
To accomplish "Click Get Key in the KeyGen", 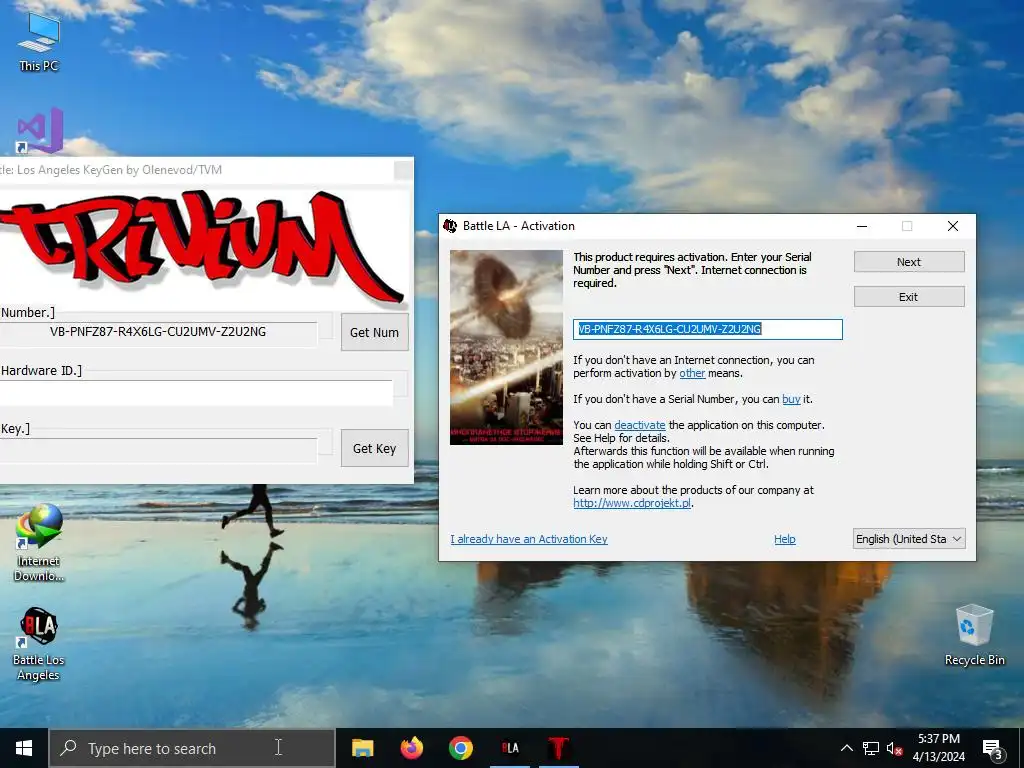I will coord(374,449).
